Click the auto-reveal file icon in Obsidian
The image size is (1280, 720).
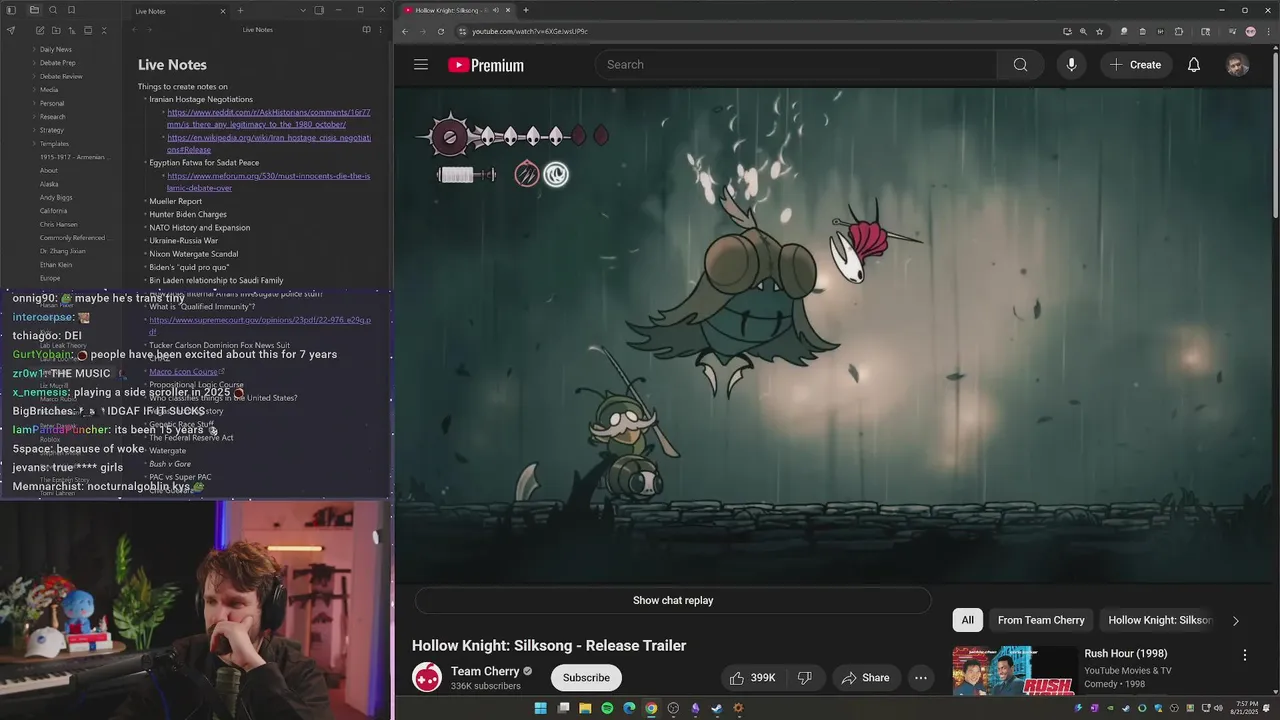pyautogui.click(x=88, y=31)
